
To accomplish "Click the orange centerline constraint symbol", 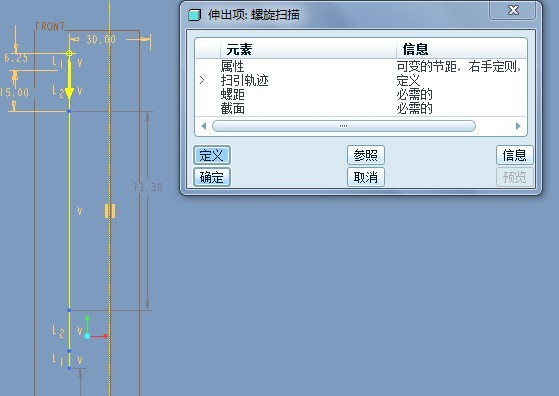I will click(110, 211).
